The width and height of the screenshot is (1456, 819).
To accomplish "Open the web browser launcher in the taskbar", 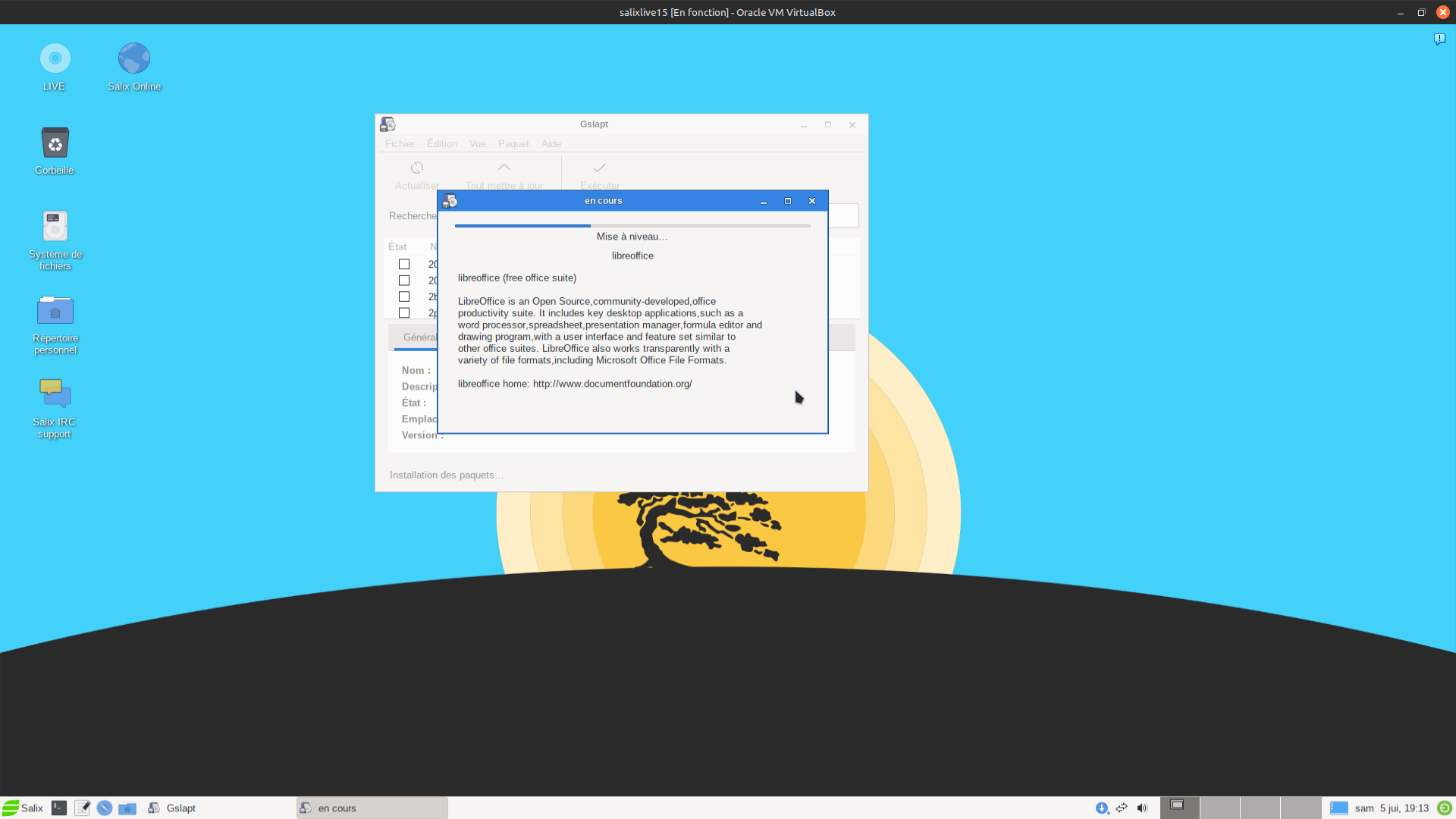I will point(105,808).
